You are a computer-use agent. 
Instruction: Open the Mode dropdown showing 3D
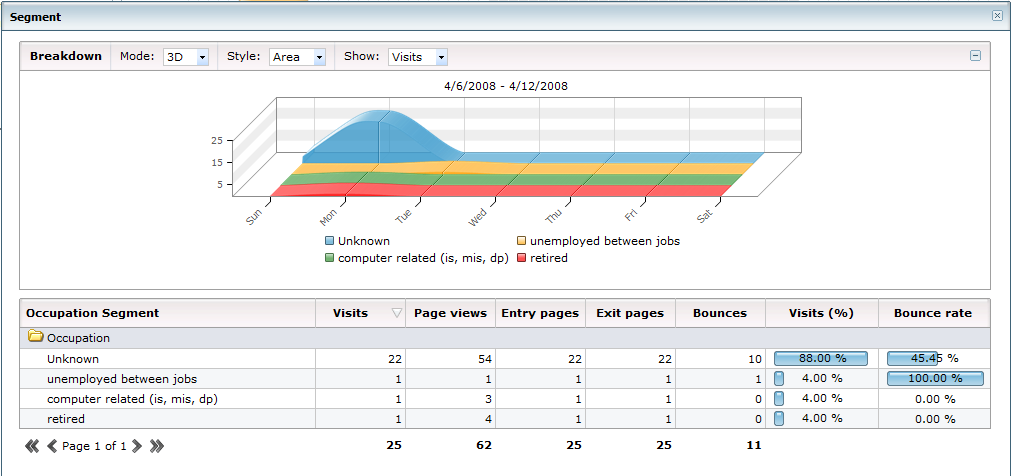pyautogui.click(x=186, y=57)
